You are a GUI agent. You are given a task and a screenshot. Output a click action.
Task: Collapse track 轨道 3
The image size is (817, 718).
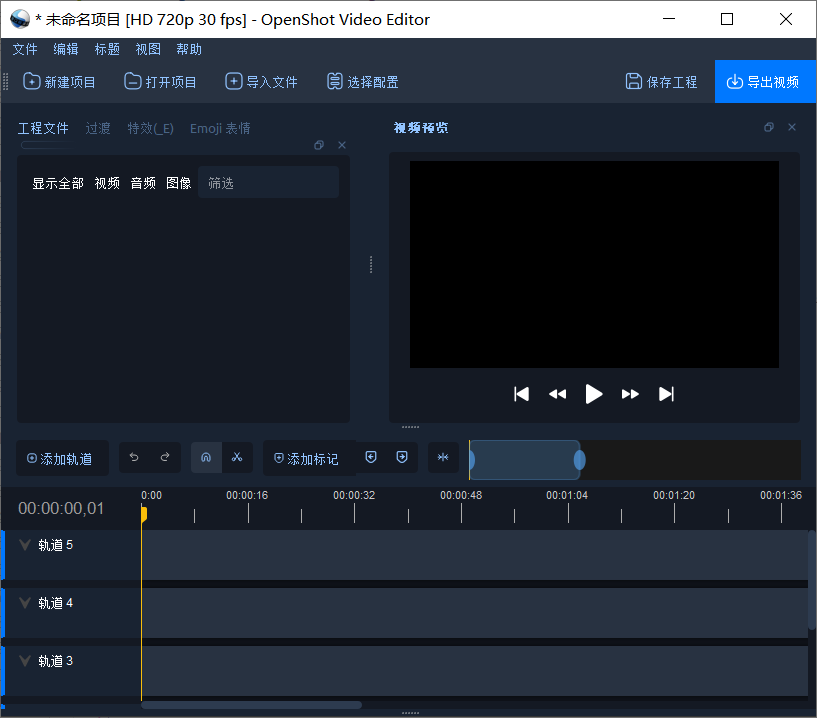pyautogui.click(x=24, y=660)
